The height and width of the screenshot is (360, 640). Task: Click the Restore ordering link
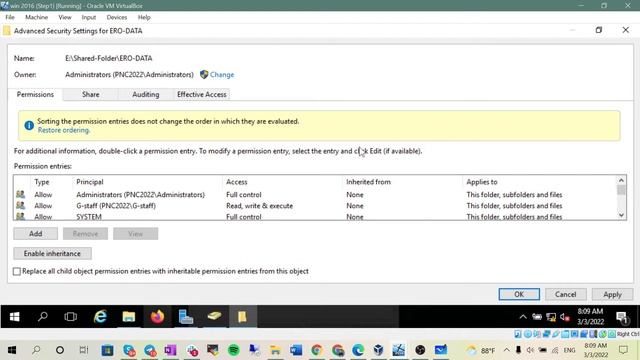(64, 130)
